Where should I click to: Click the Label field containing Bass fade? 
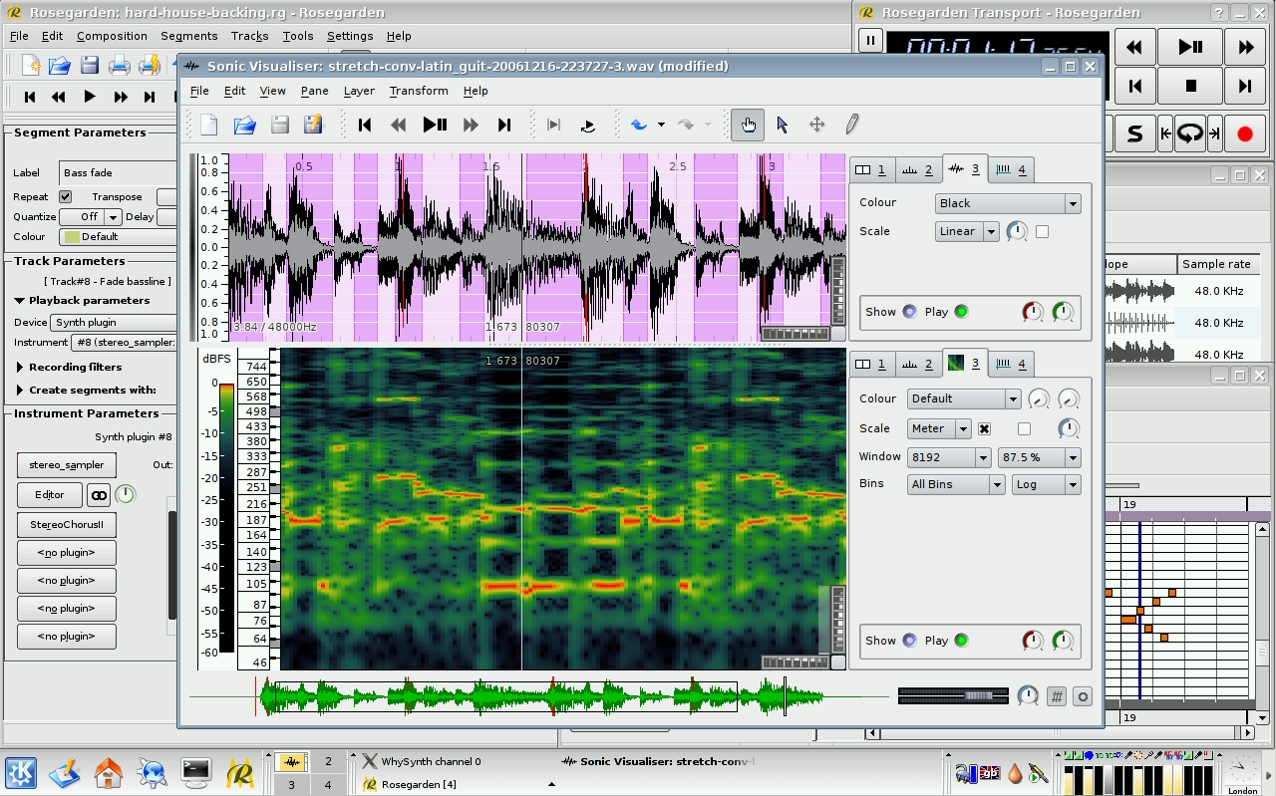[117, 173]
